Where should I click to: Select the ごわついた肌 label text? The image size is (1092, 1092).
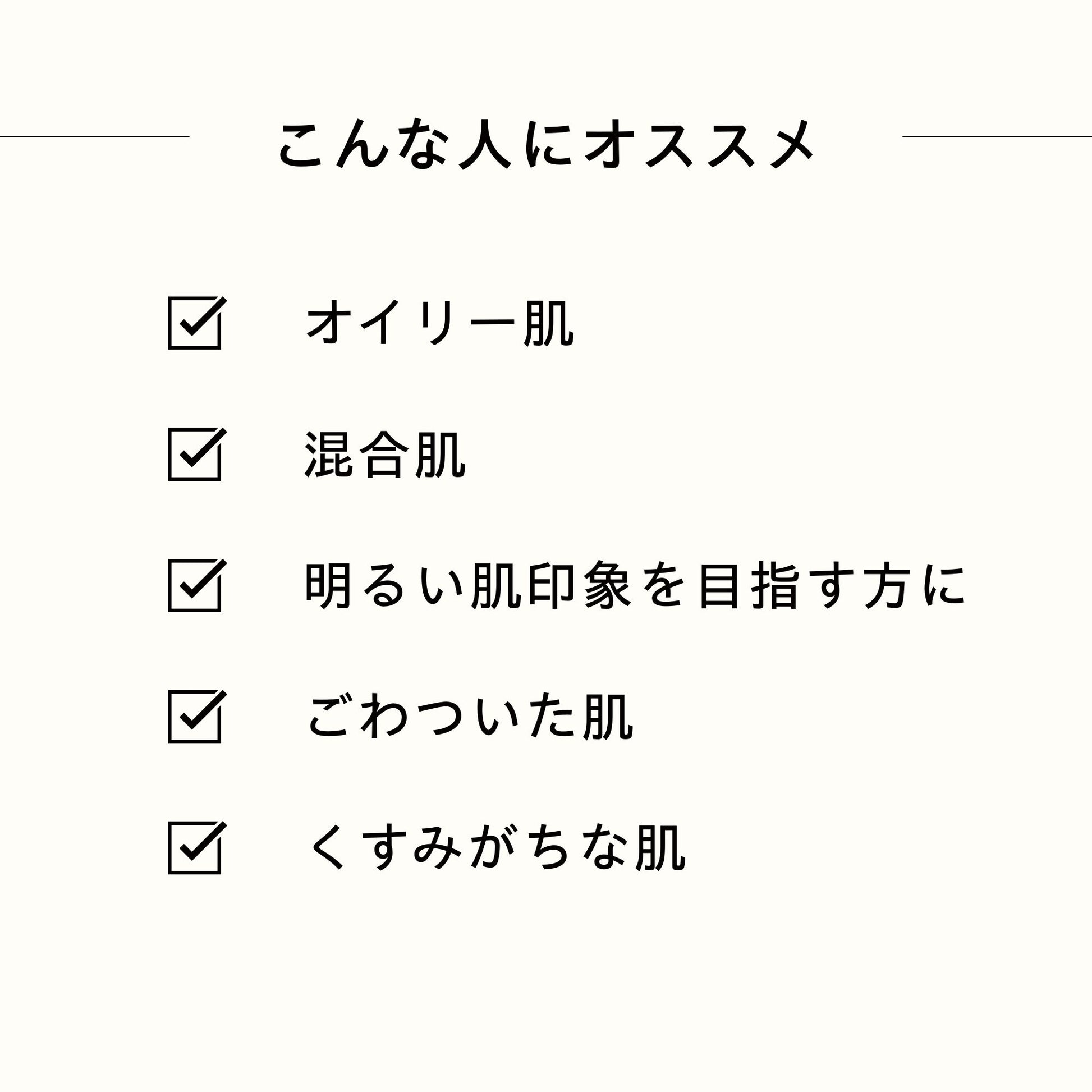[x=469, y=717]
